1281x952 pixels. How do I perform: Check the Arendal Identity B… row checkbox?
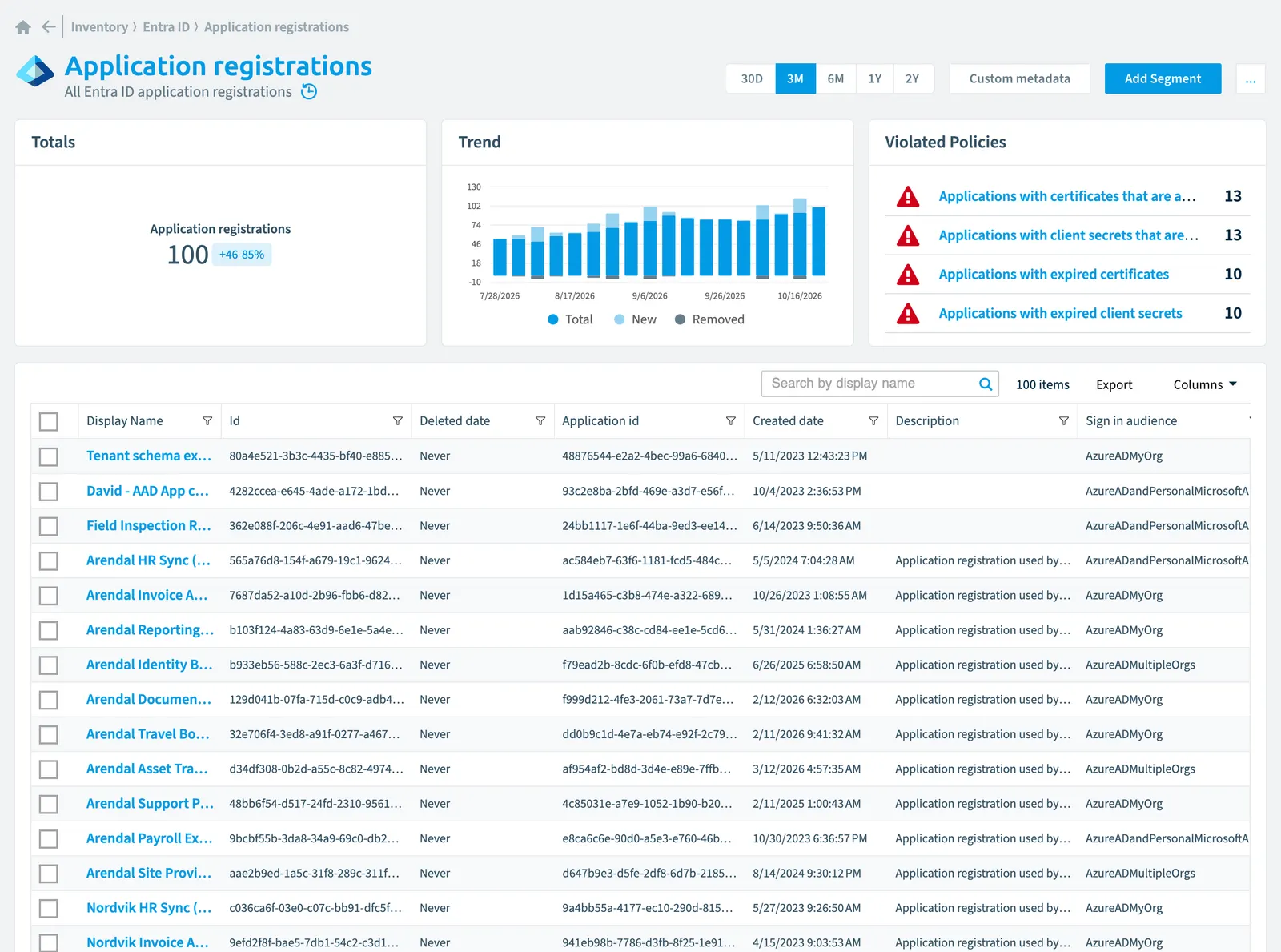point(49,665)
